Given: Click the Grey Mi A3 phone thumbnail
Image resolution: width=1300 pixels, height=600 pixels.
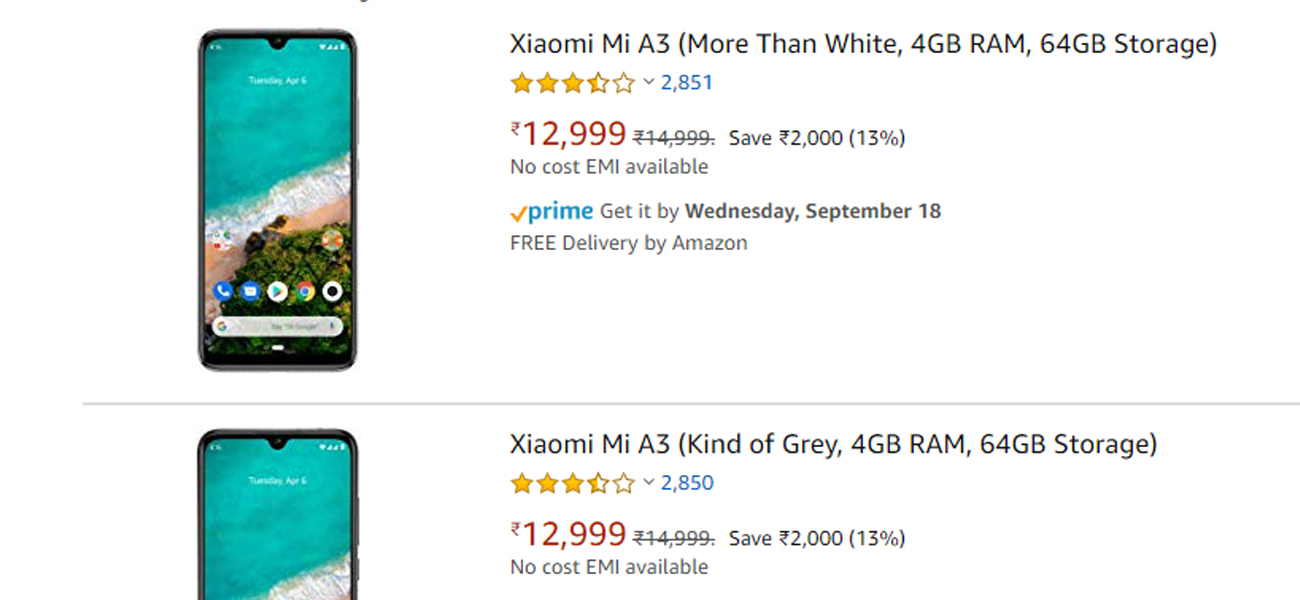Looking at the screenshot, I should [x=277, y=515].
